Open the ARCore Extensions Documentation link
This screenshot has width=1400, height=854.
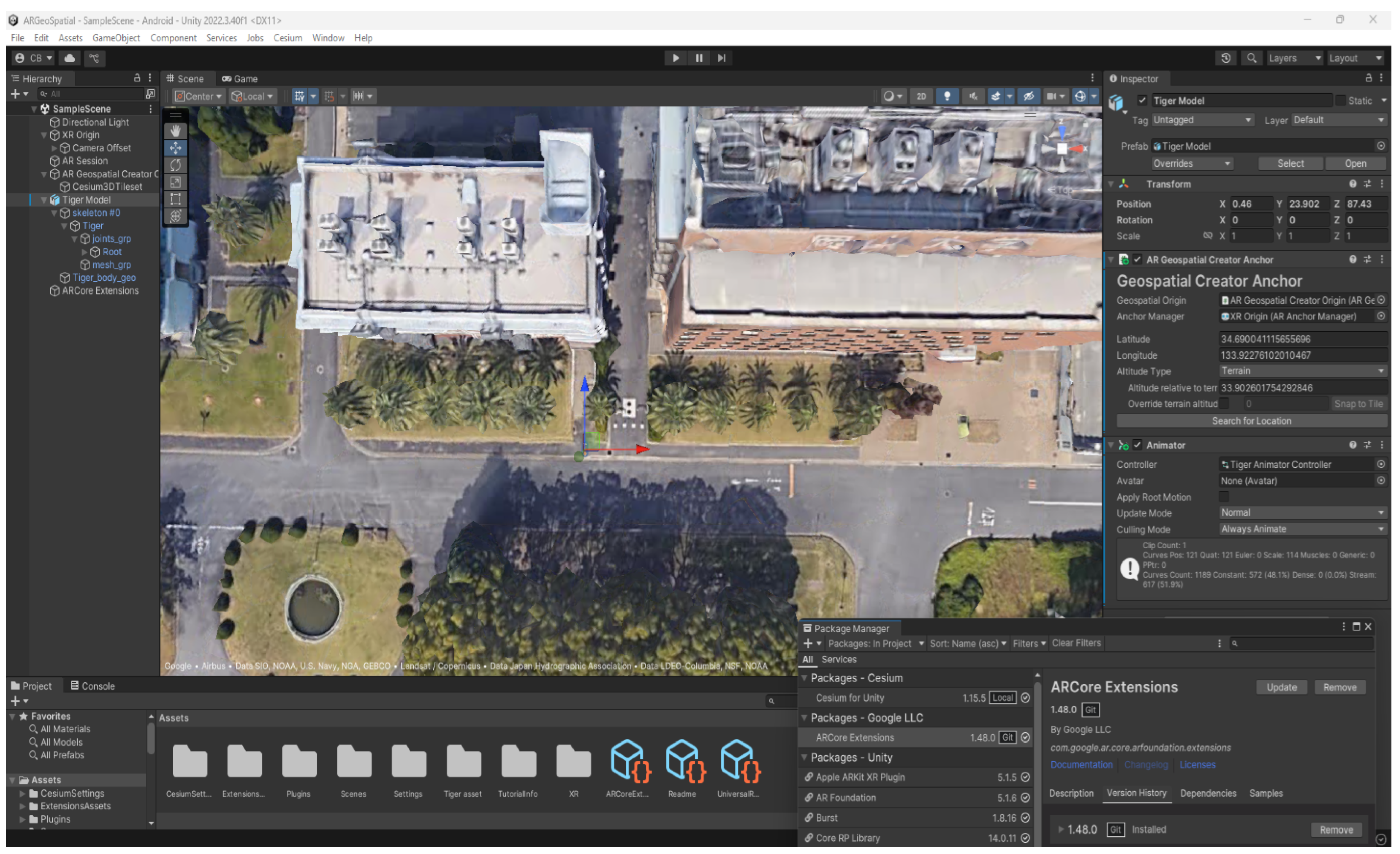click(x=1081, y=765)
